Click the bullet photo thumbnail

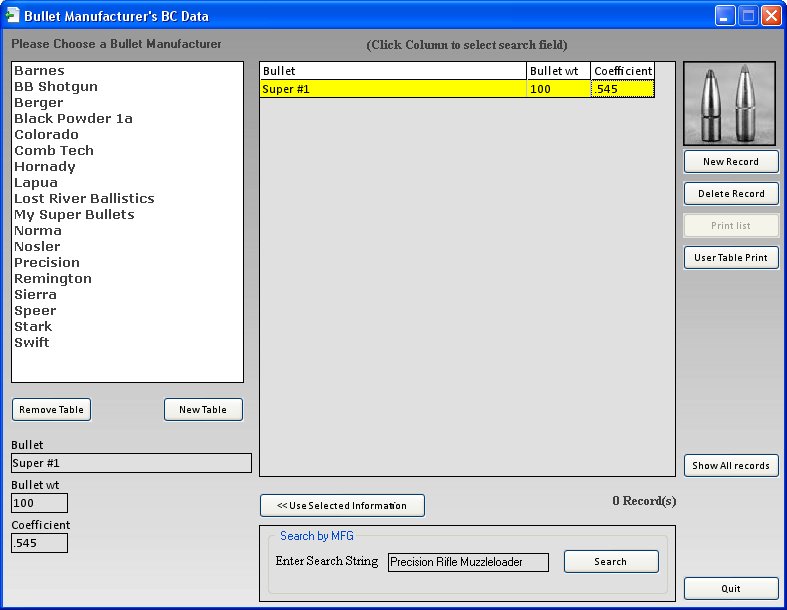pyautogui.click(x=730, y=104)
